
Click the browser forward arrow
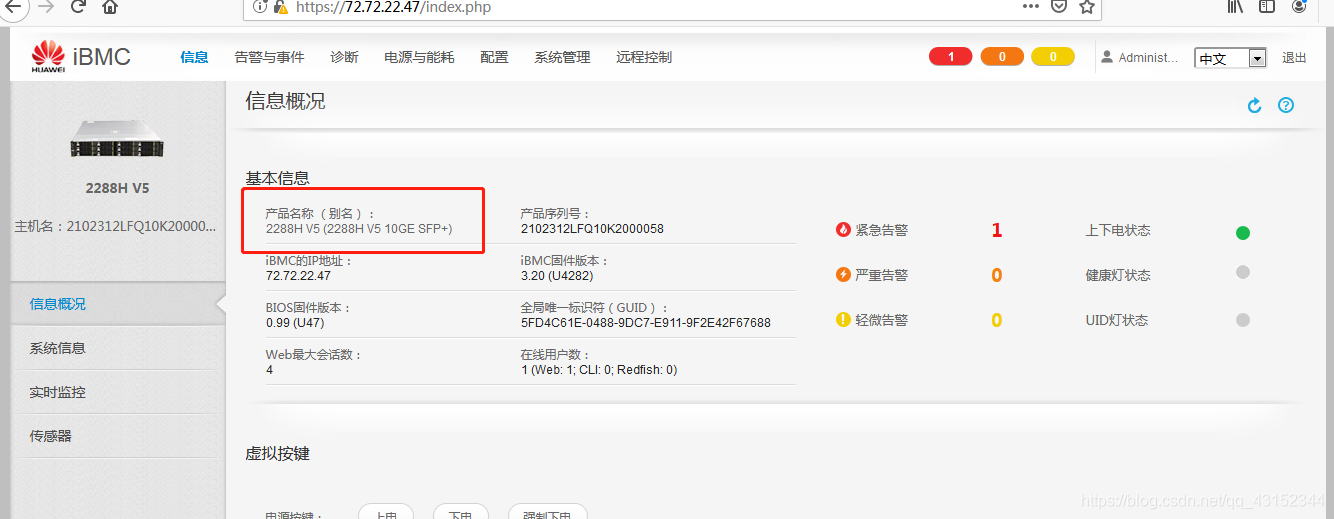pos(46,7)
